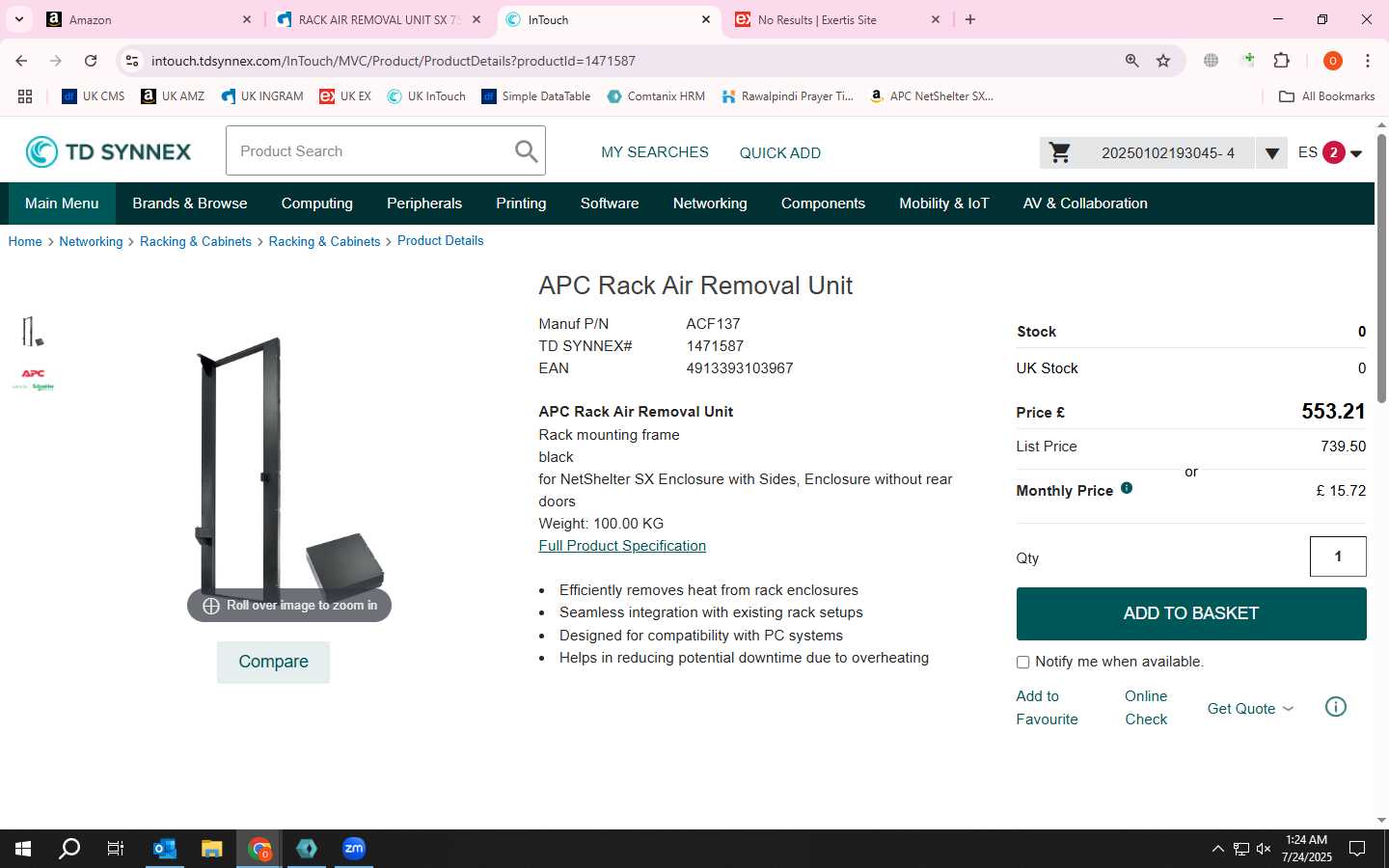Click Add to Favourite link
The height and width of the screenshot is (868, 1389).
tap(1047, 708)
